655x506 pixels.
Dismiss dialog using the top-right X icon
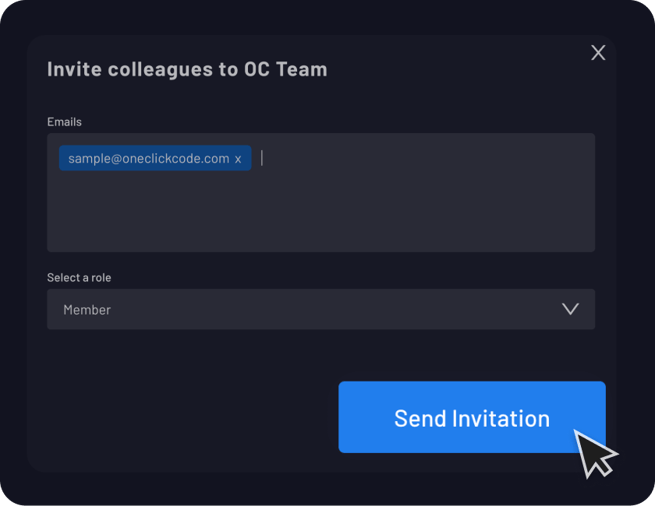[598, 53]
